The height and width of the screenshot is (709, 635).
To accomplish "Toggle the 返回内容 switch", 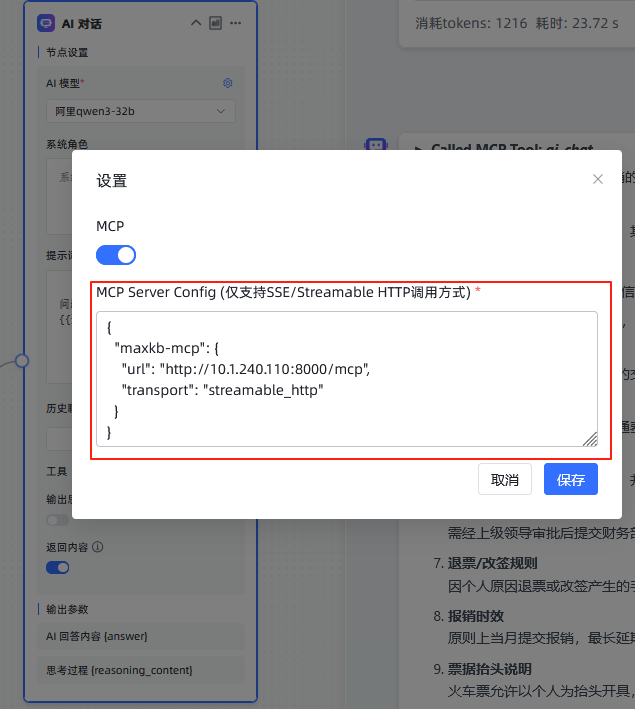I will coord(58,567).
